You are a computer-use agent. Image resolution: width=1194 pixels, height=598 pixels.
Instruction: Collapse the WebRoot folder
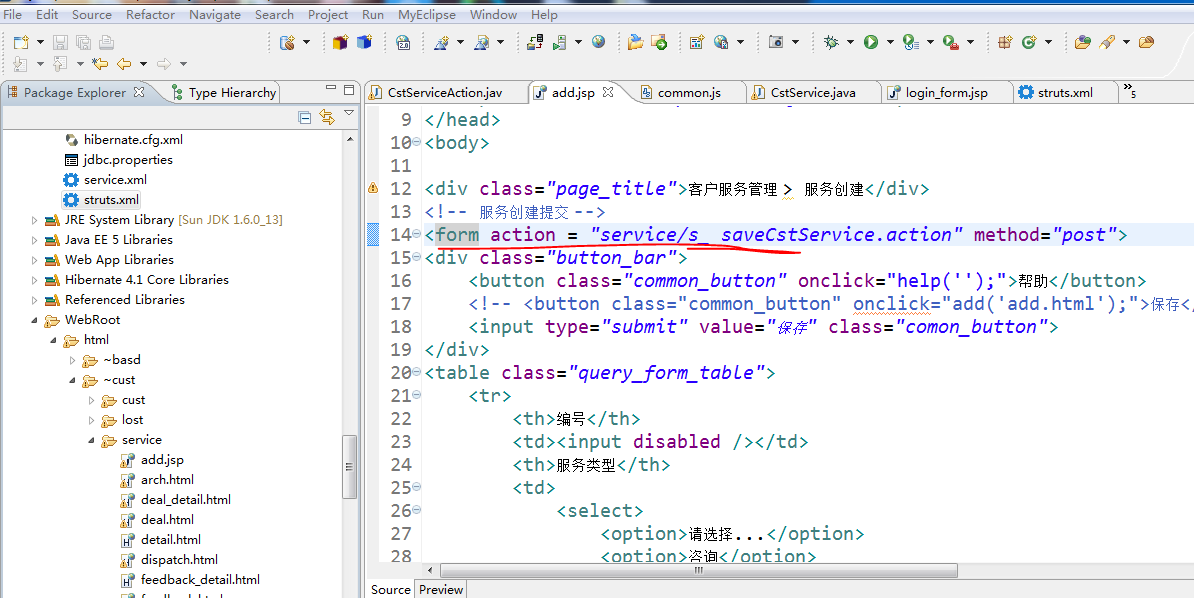click(34, 320)
